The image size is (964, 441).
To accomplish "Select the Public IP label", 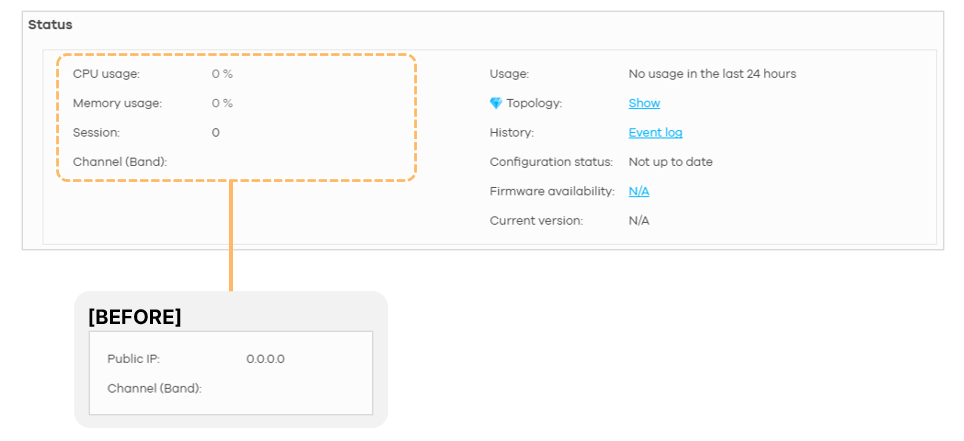I will 133,359.
